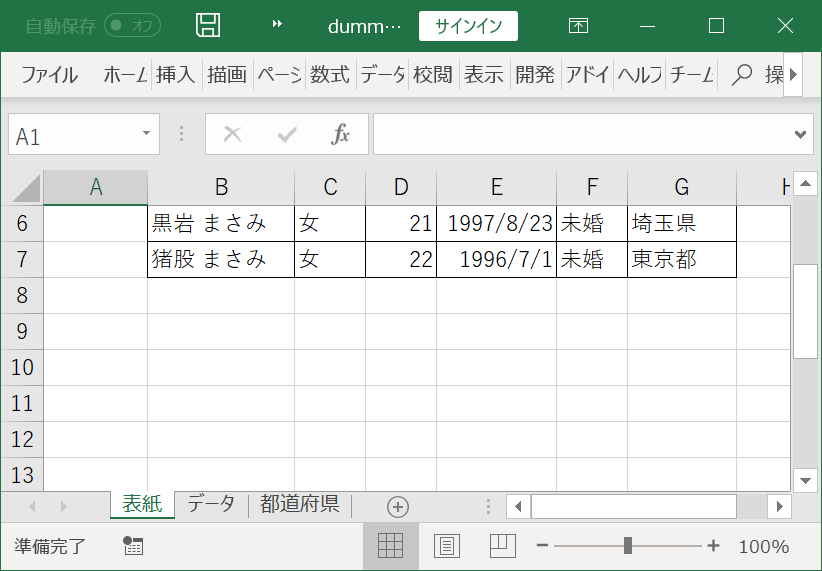Click the zoom slider handle
Viewport: 822px width, 571px height.
click(x=628, y=546)
